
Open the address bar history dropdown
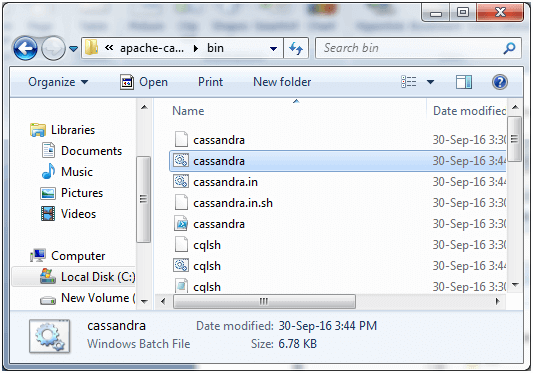tap(273, 49)
